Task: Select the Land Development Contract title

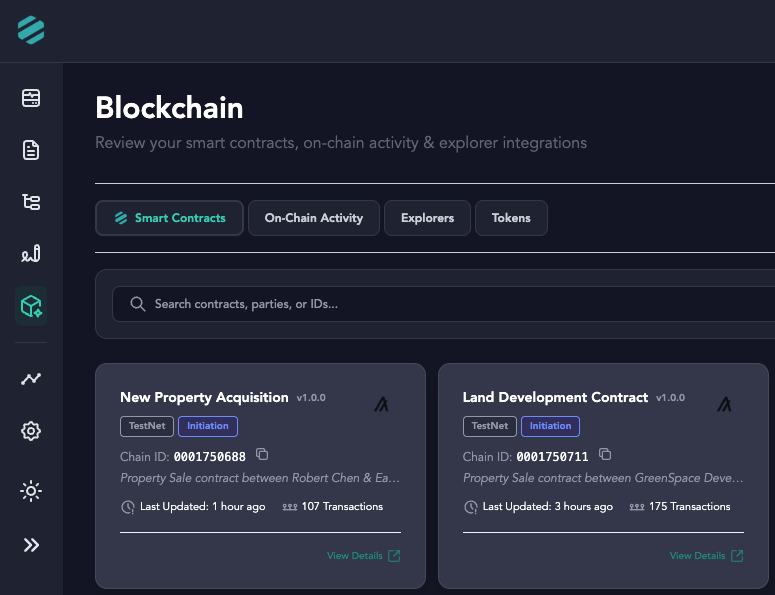Action: tap(555, 397)
